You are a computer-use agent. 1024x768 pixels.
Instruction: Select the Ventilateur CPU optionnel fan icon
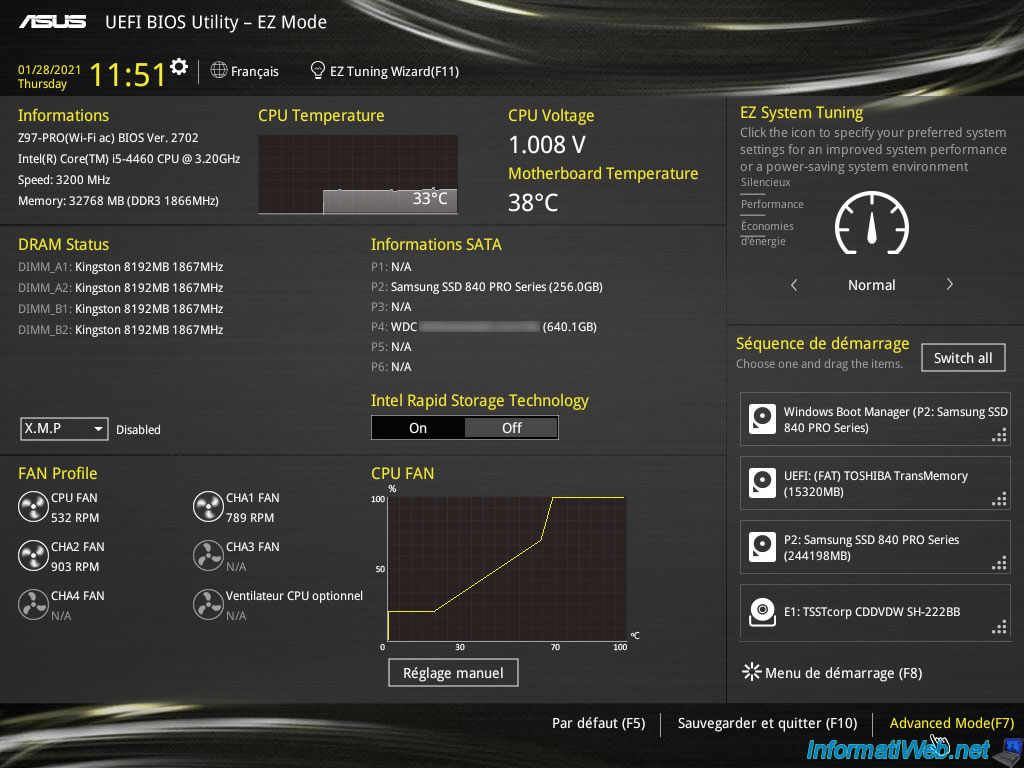pos(208,605)
